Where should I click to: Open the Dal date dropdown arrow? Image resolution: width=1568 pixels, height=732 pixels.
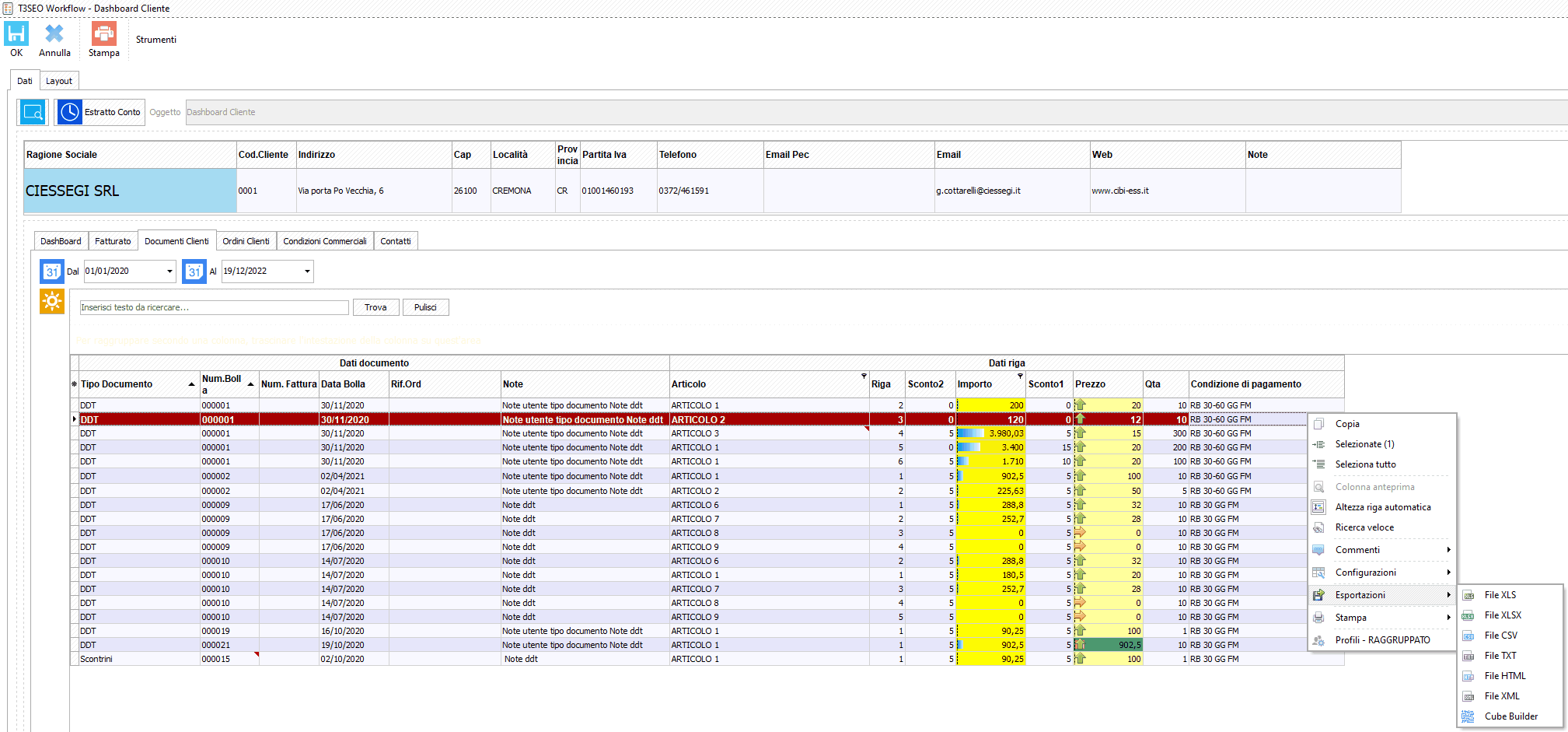point(169,271)
